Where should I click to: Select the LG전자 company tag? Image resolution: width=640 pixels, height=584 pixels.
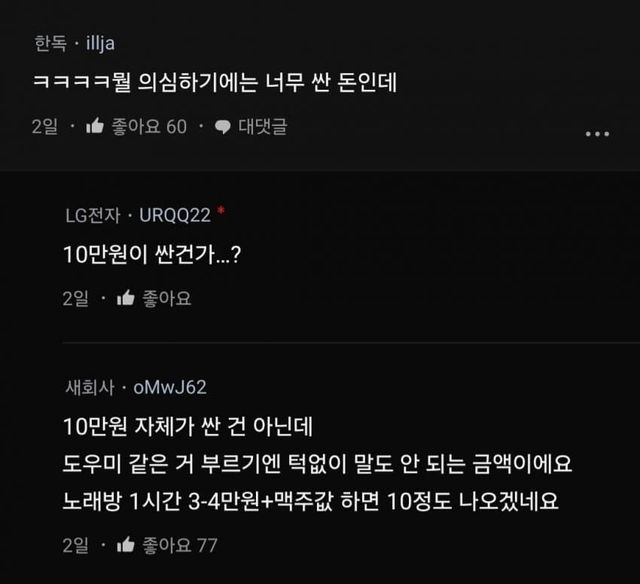[x=93, y=215]
